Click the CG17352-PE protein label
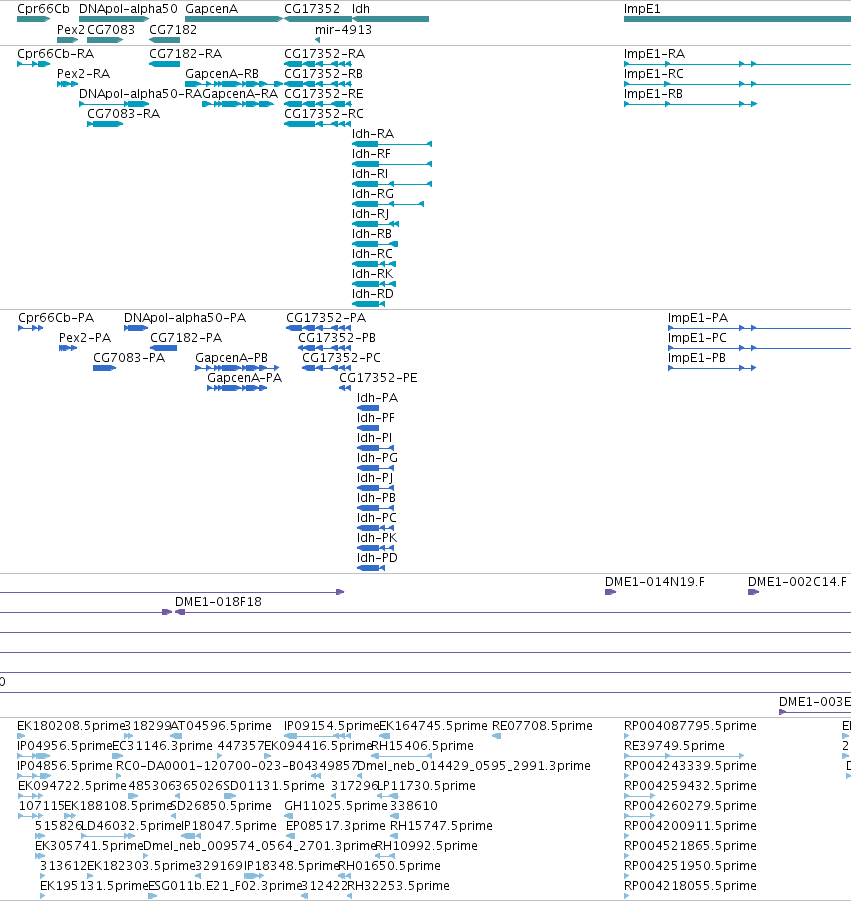Image resolution: width=851 pixels, height=901 pixels. [x=378, y=378]
